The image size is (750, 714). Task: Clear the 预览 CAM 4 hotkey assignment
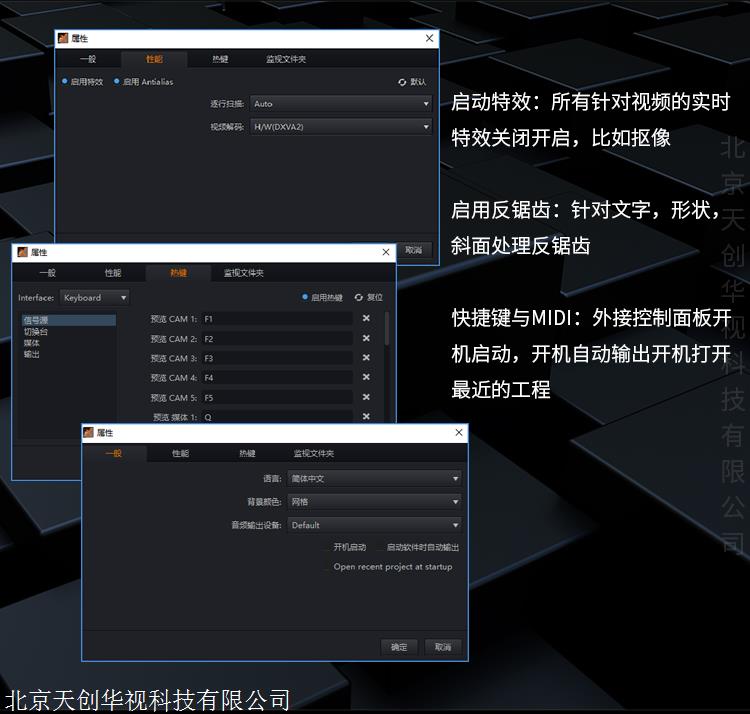[x=366, y=378]
